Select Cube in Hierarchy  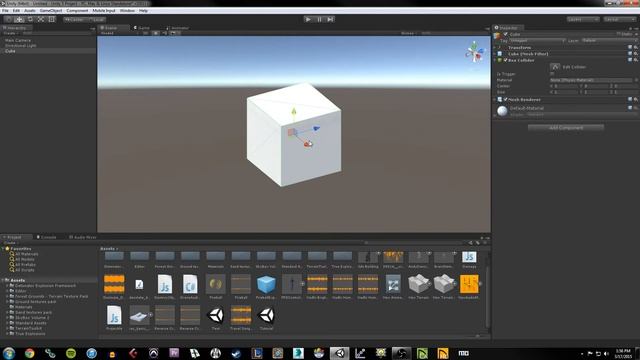(10, 51)
